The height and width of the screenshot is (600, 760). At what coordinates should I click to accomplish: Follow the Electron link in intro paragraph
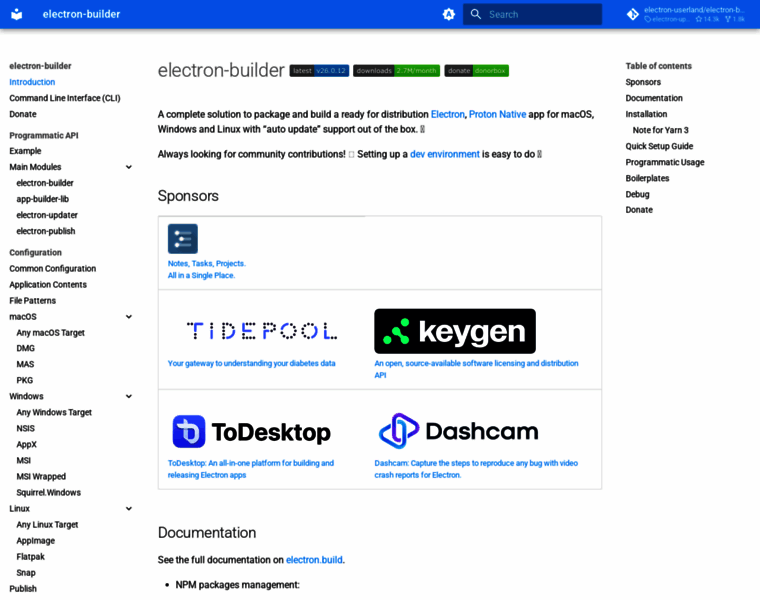(447, 114)
